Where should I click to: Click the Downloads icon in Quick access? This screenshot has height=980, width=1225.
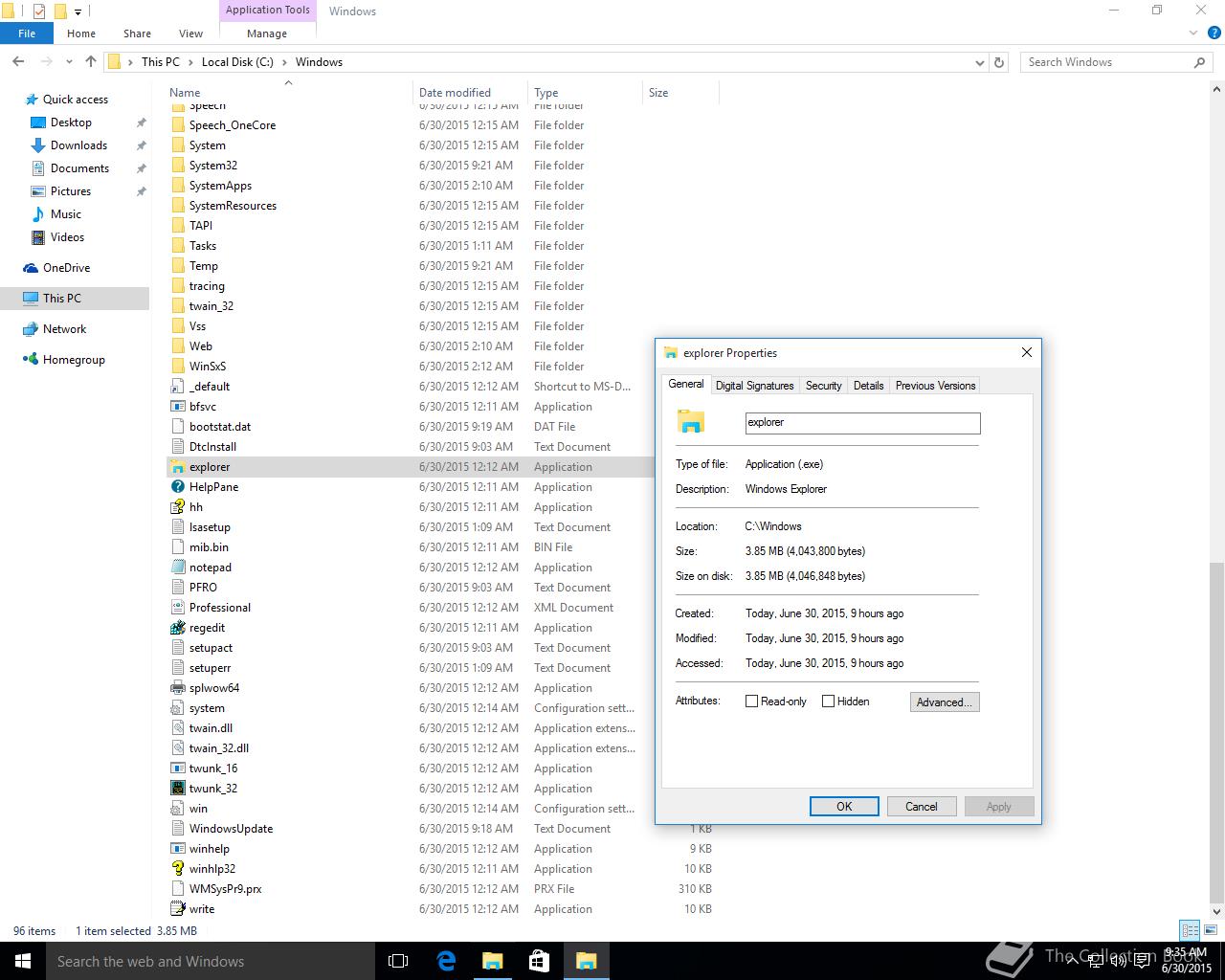click(x=38, y=145)
